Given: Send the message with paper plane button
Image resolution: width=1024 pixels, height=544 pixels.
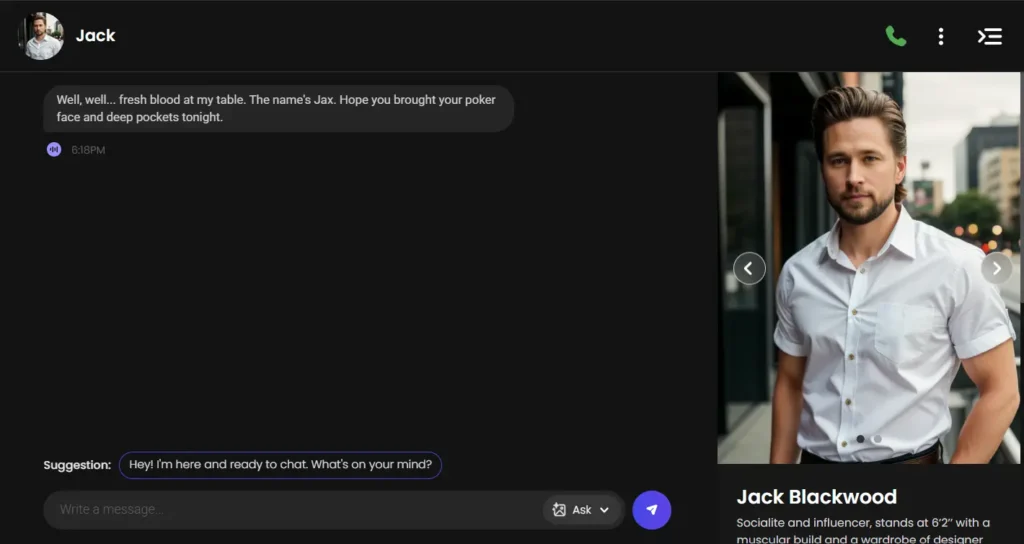Looking at the screenshot, I should [651, 510].
